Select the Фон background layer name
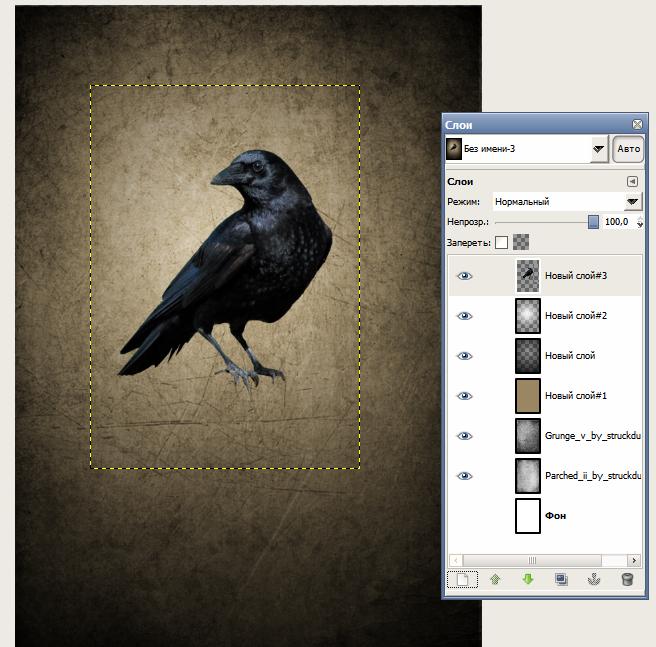This screenshot has height=647, width=656. [555, 516]
